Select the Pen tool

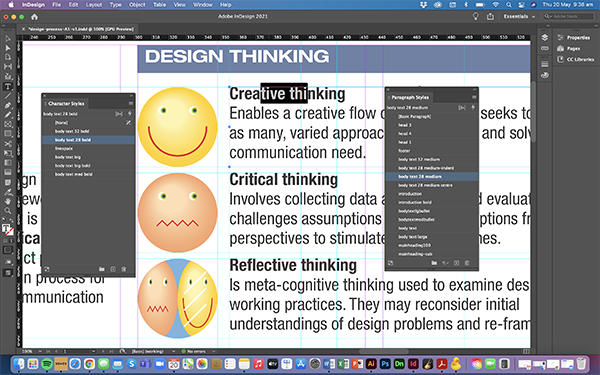click(x=8, y=106)
